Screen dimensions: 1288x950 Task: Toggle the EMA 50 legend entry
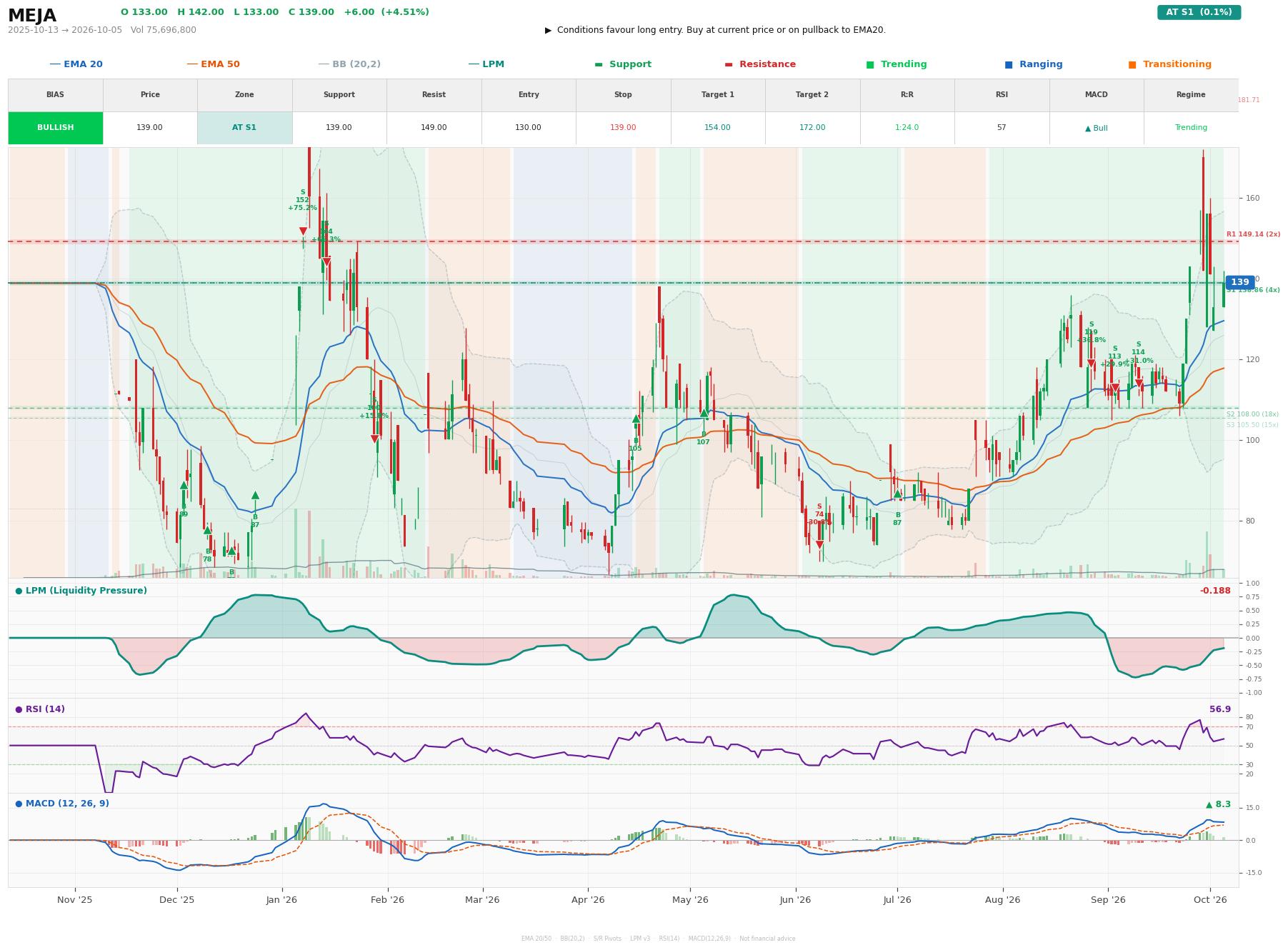(214, 64)
